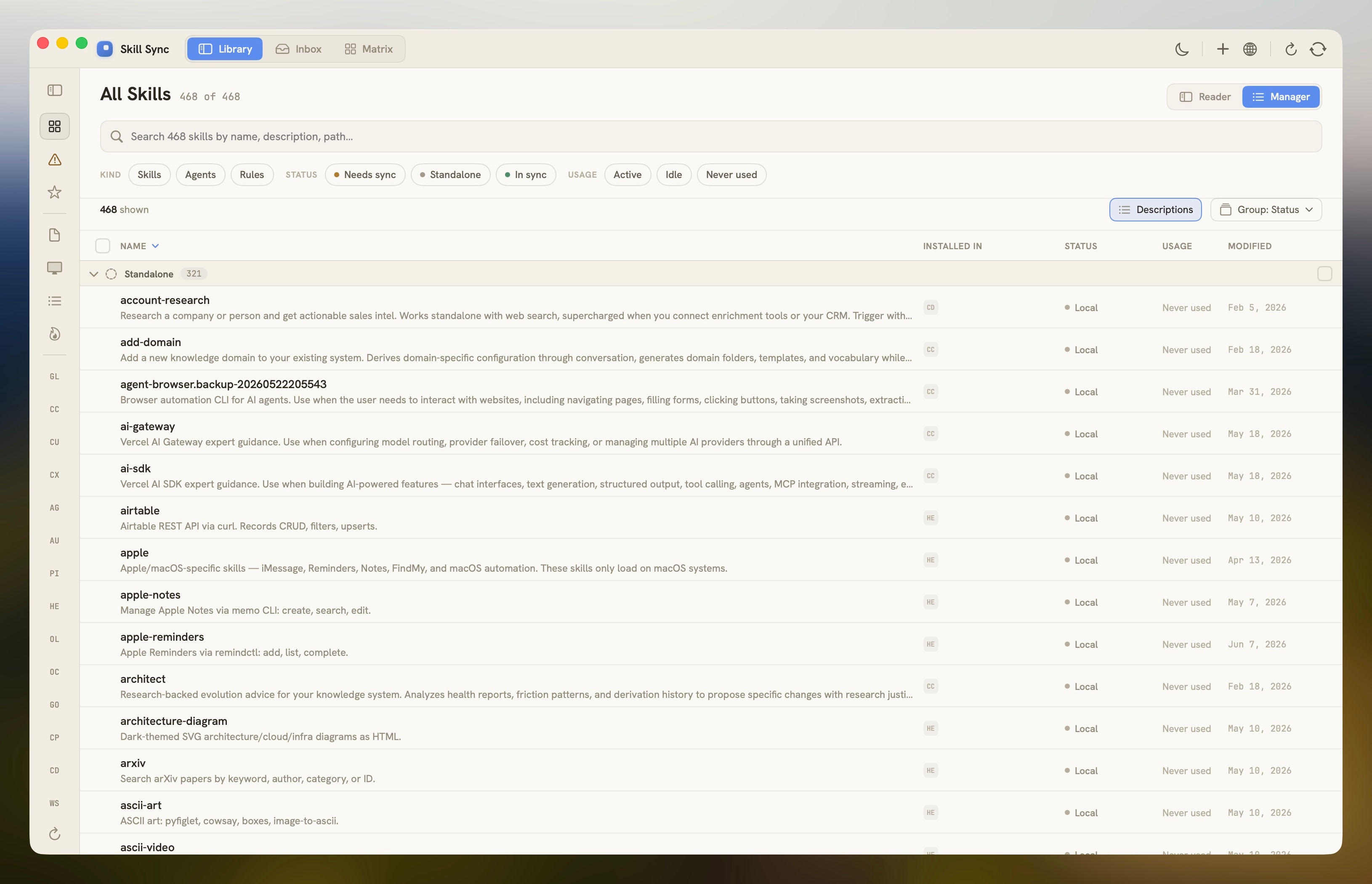Open the Group: Status dropdown
Viewport: 1372px width, 884px height.
(1266, 210)
